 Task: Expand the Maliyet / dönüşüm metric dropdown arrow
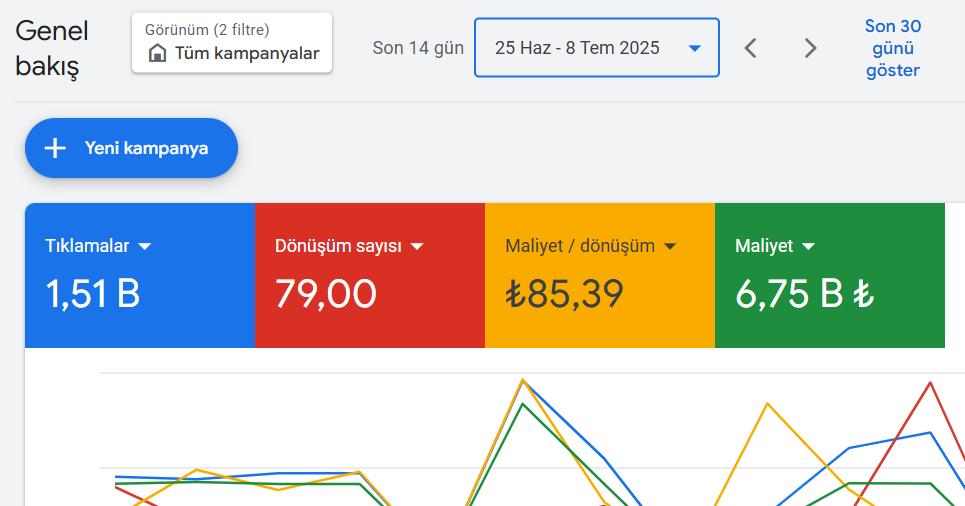pyautogui.click(x=670, y=246)
